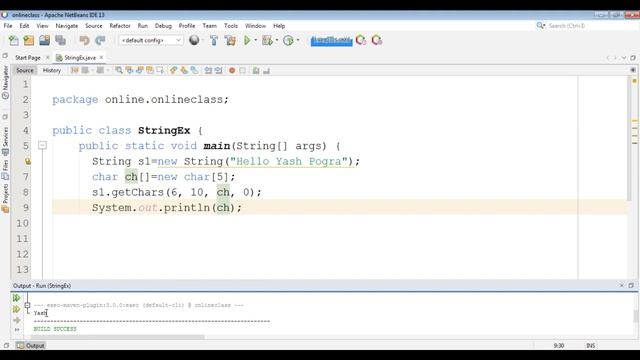Click the Output horizontal scrollbar
The width and height of the screenshot is (640, 360).
pos(118,337)
